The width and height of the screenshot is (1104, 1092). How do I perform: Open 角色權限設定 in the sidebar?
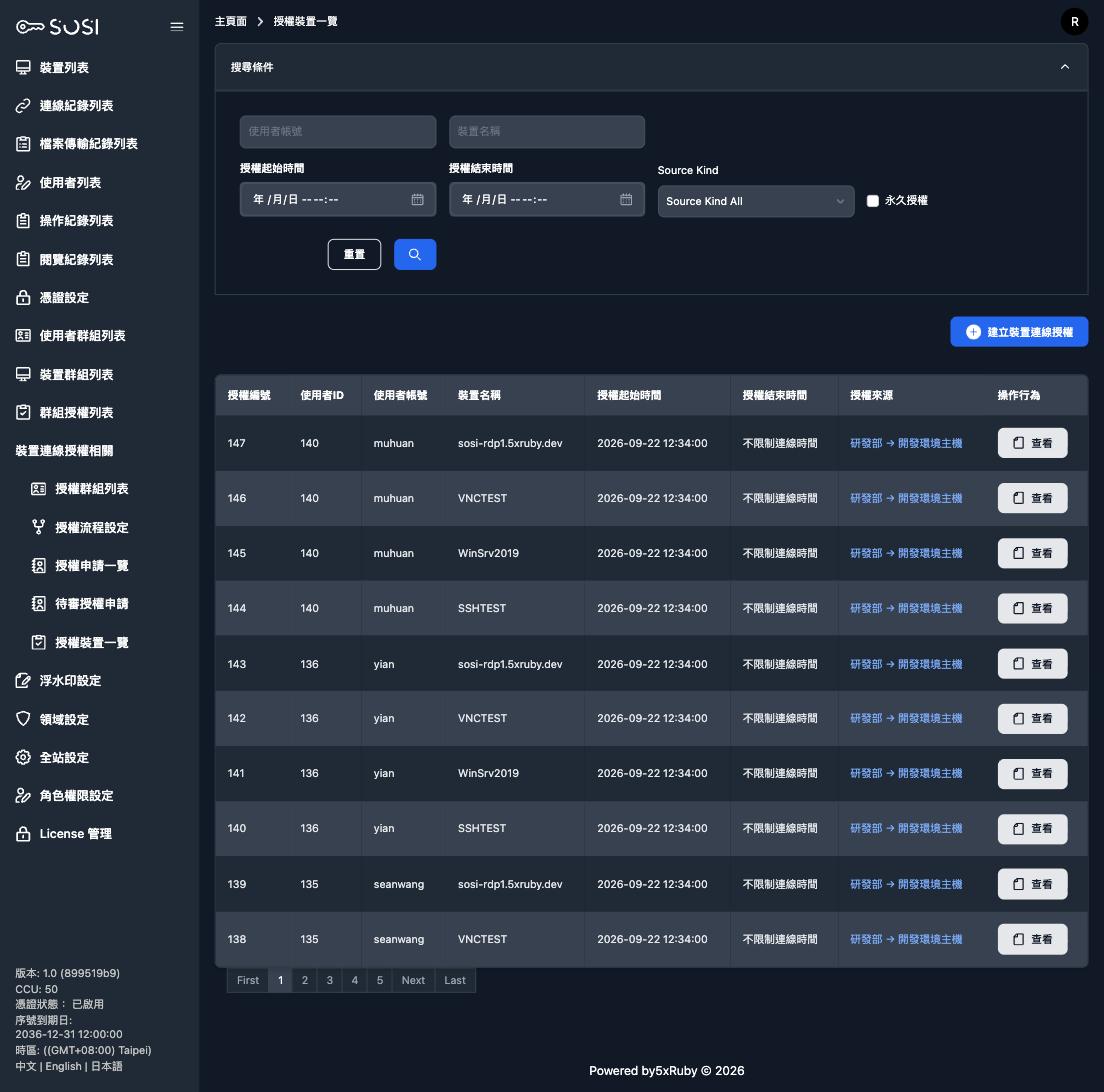pyautogui.click(x=76, y=796)
